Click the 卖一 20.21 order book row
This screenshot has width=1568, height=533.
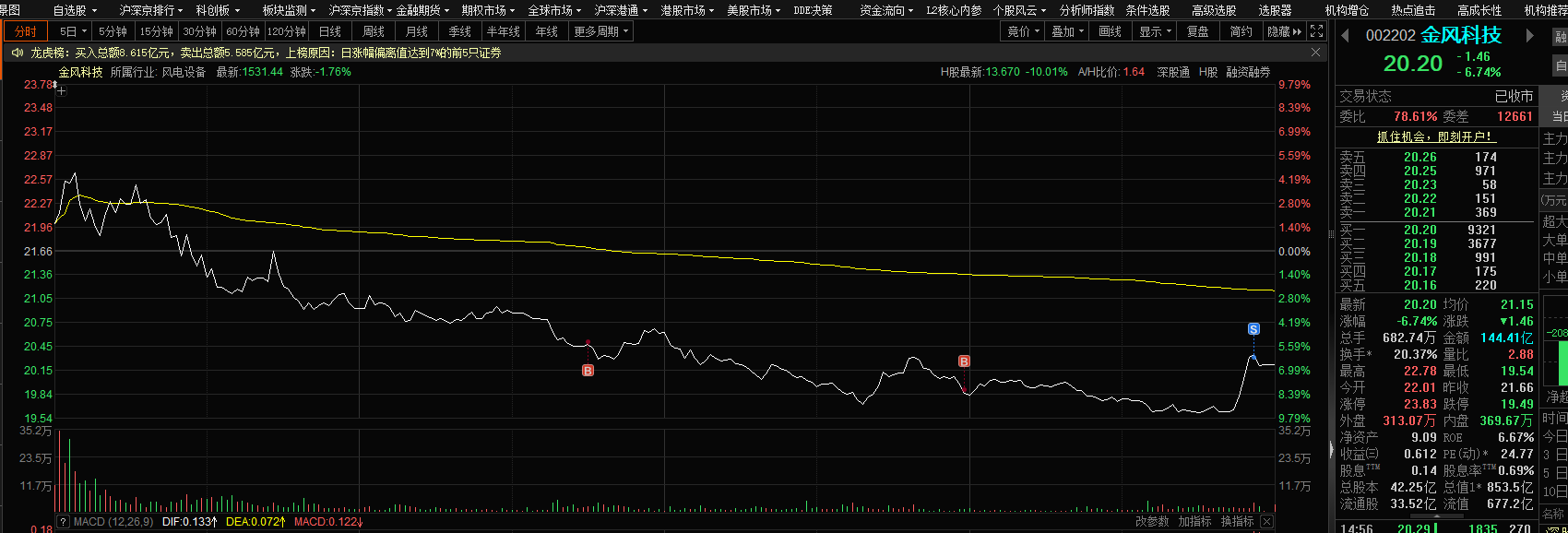click(x=1435, y=212)
